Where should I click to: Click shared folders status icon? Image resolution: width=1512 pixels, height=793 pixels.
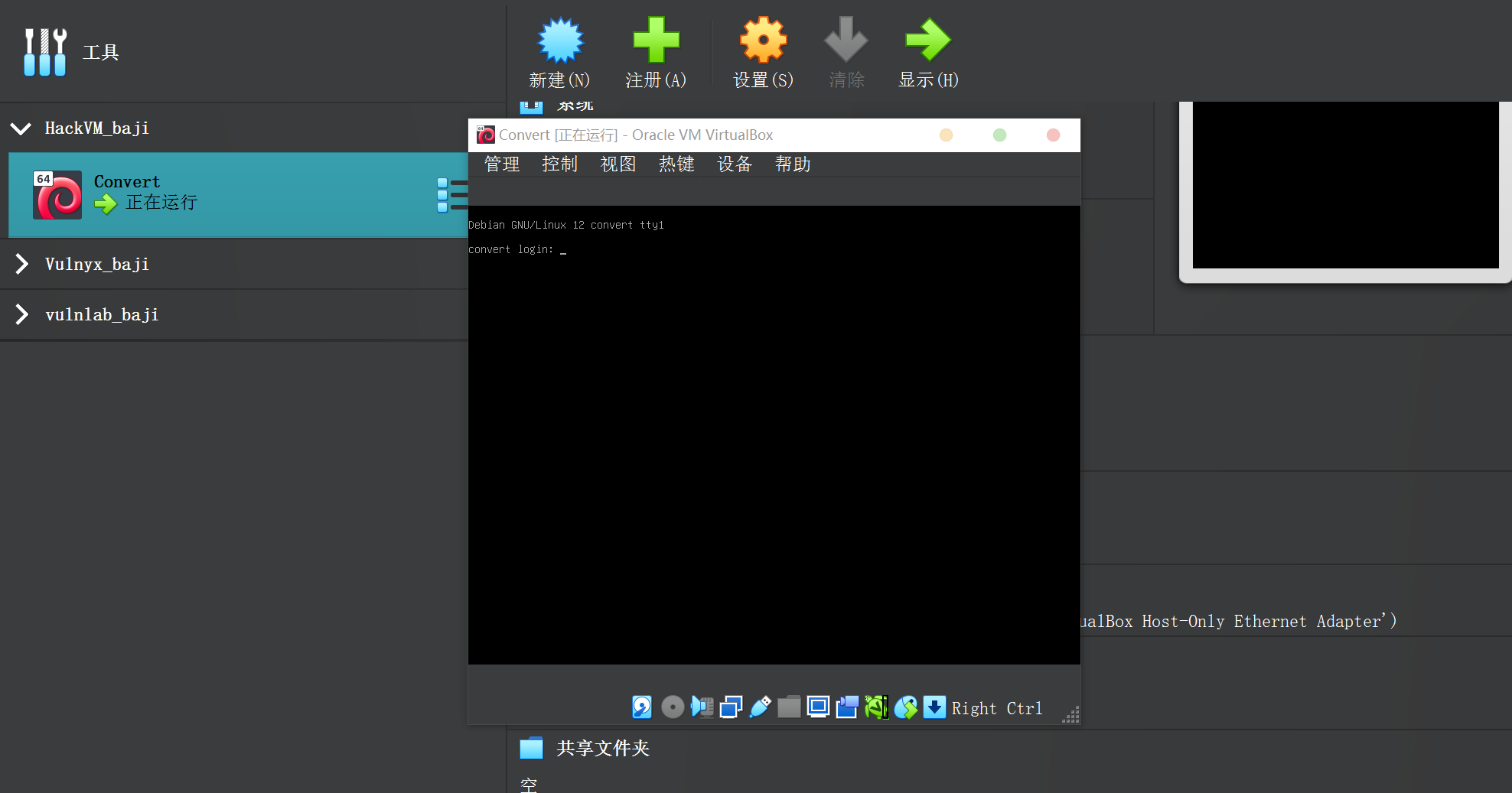[789, 707]
